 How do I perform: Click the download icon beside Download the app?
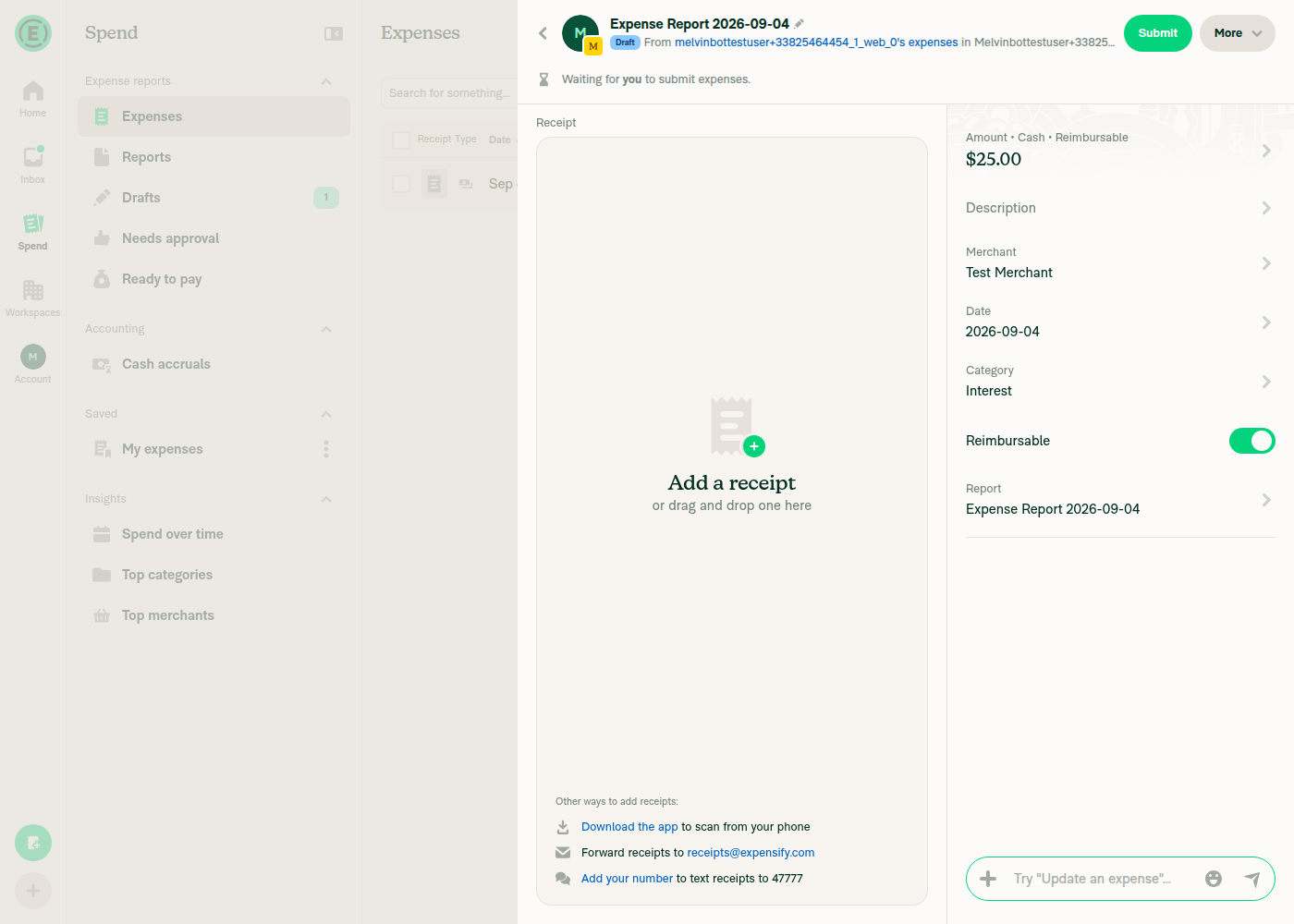coord(563,827)
